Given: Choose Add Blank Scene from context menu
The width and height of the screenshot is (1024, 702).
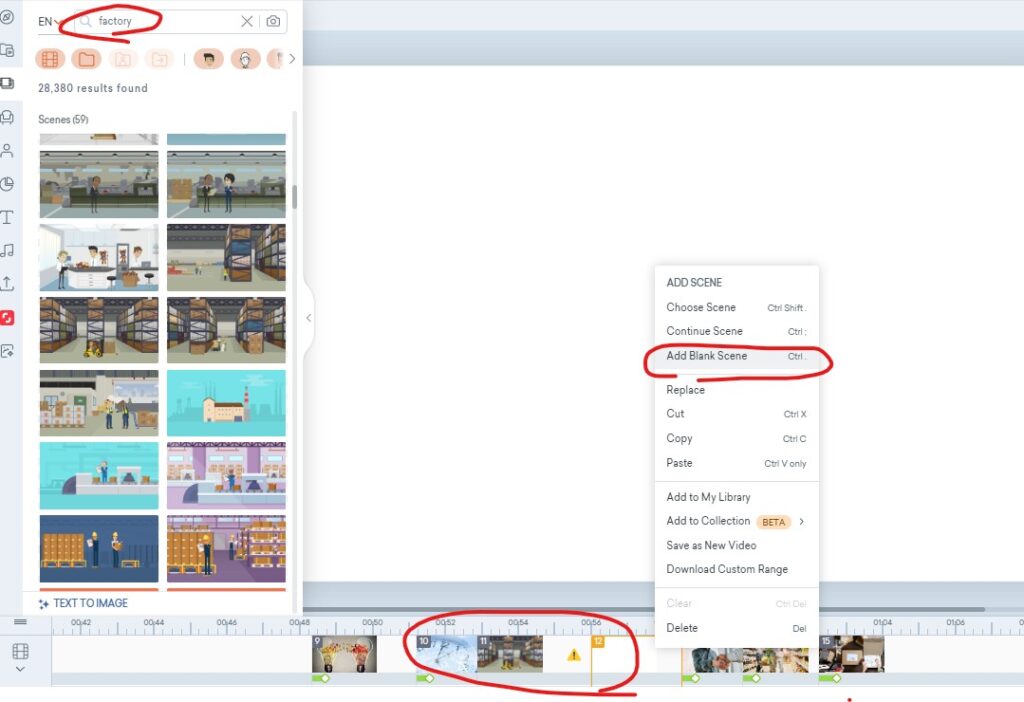Looking at the screenshot, I should (707, 356).
